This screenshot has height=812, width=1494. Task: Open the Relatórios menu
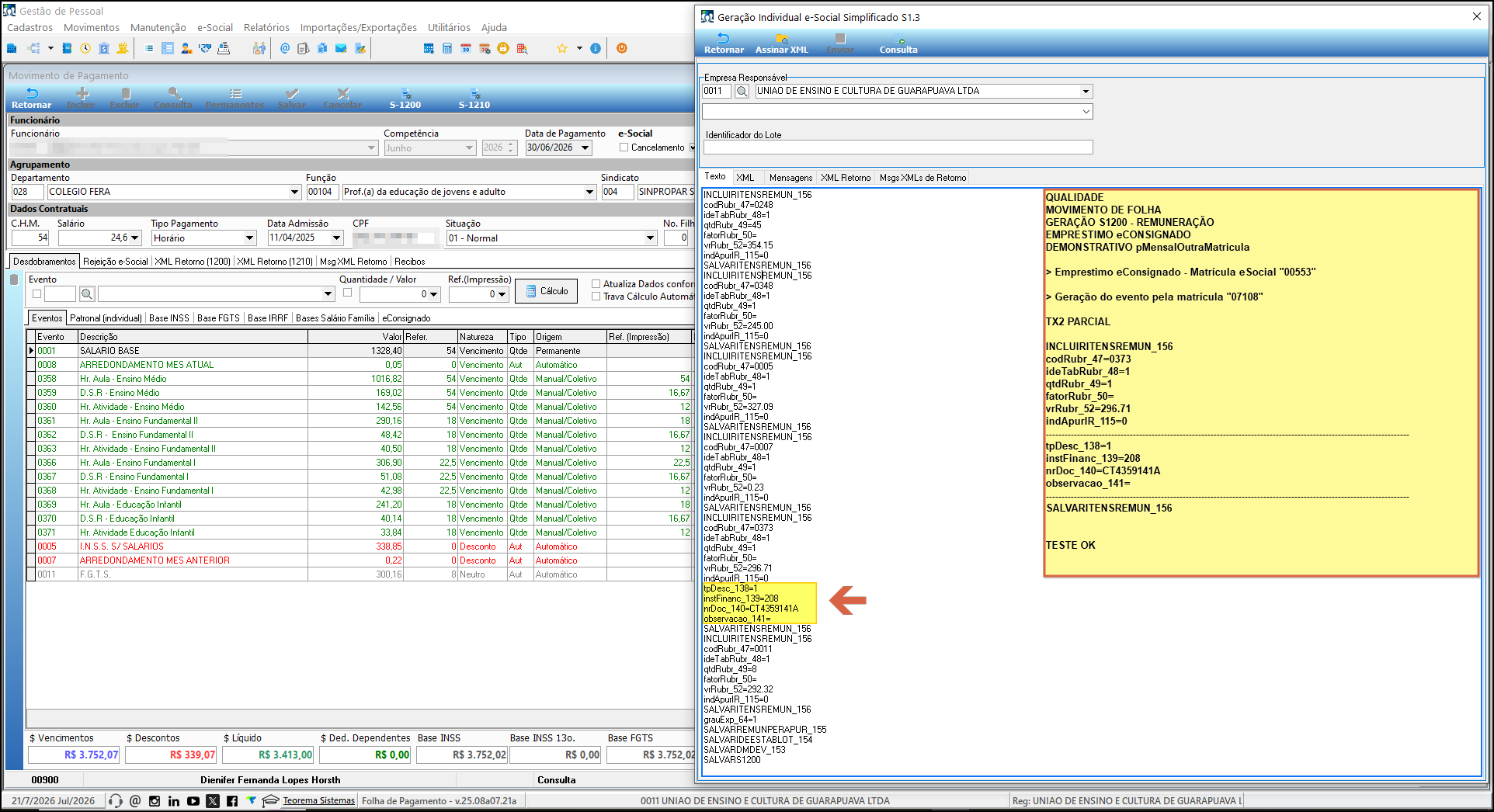point(266,27)
